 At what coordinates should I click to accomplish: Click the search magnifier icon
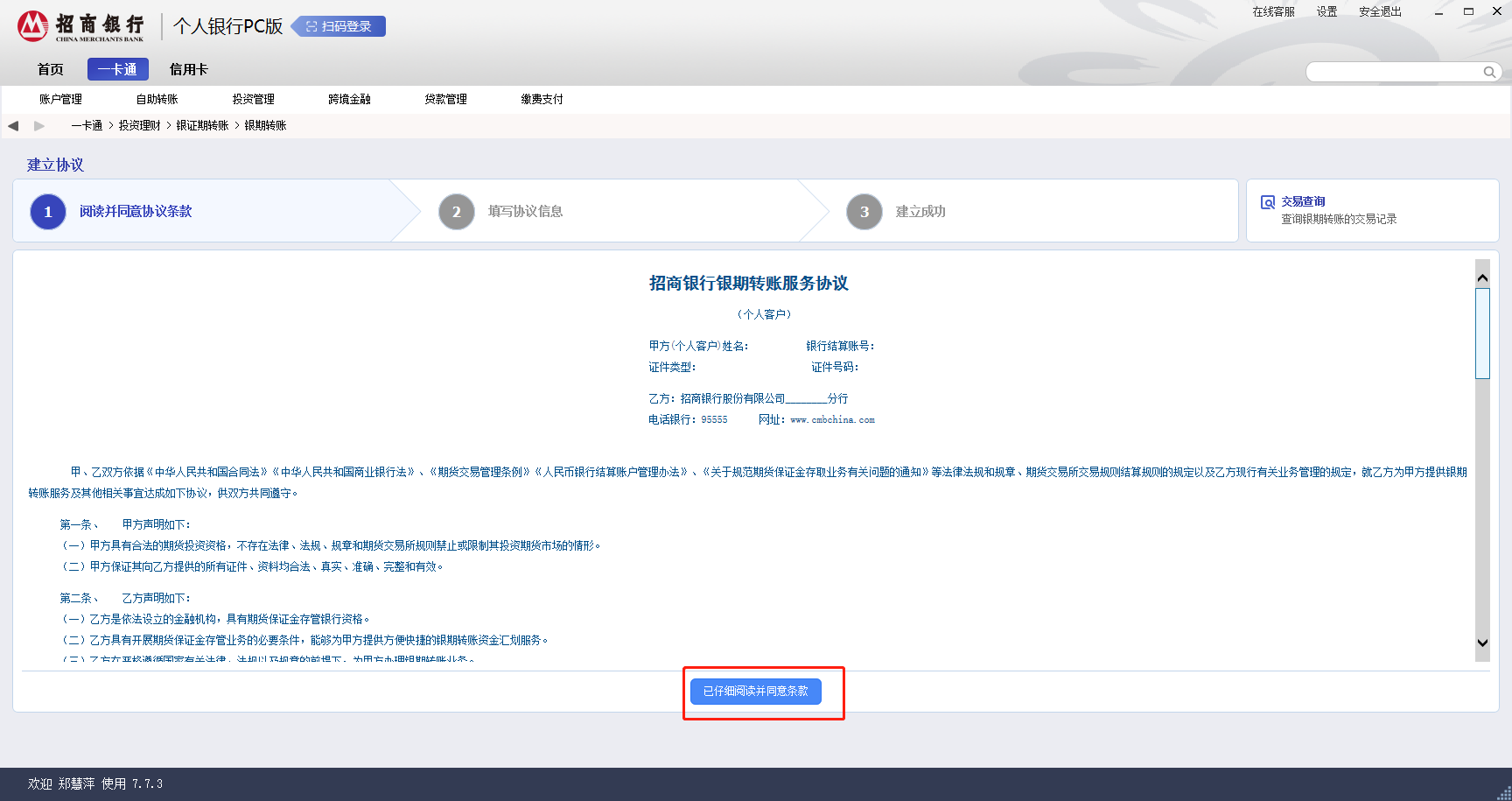[x=1488, y=72]
